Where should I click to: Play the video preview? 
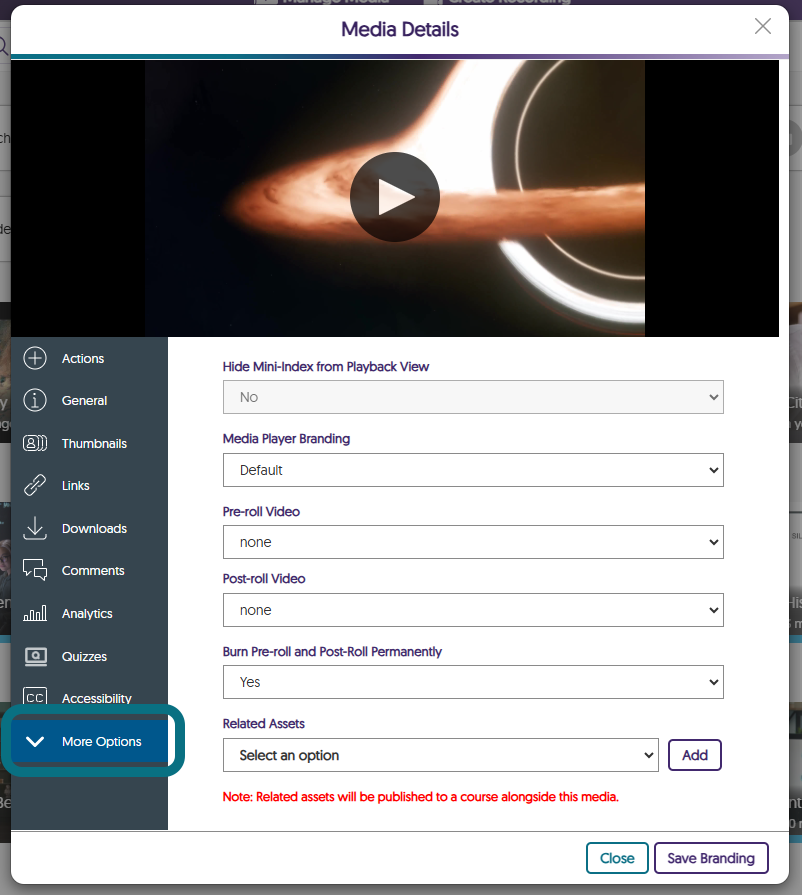(x=394, y=197)
